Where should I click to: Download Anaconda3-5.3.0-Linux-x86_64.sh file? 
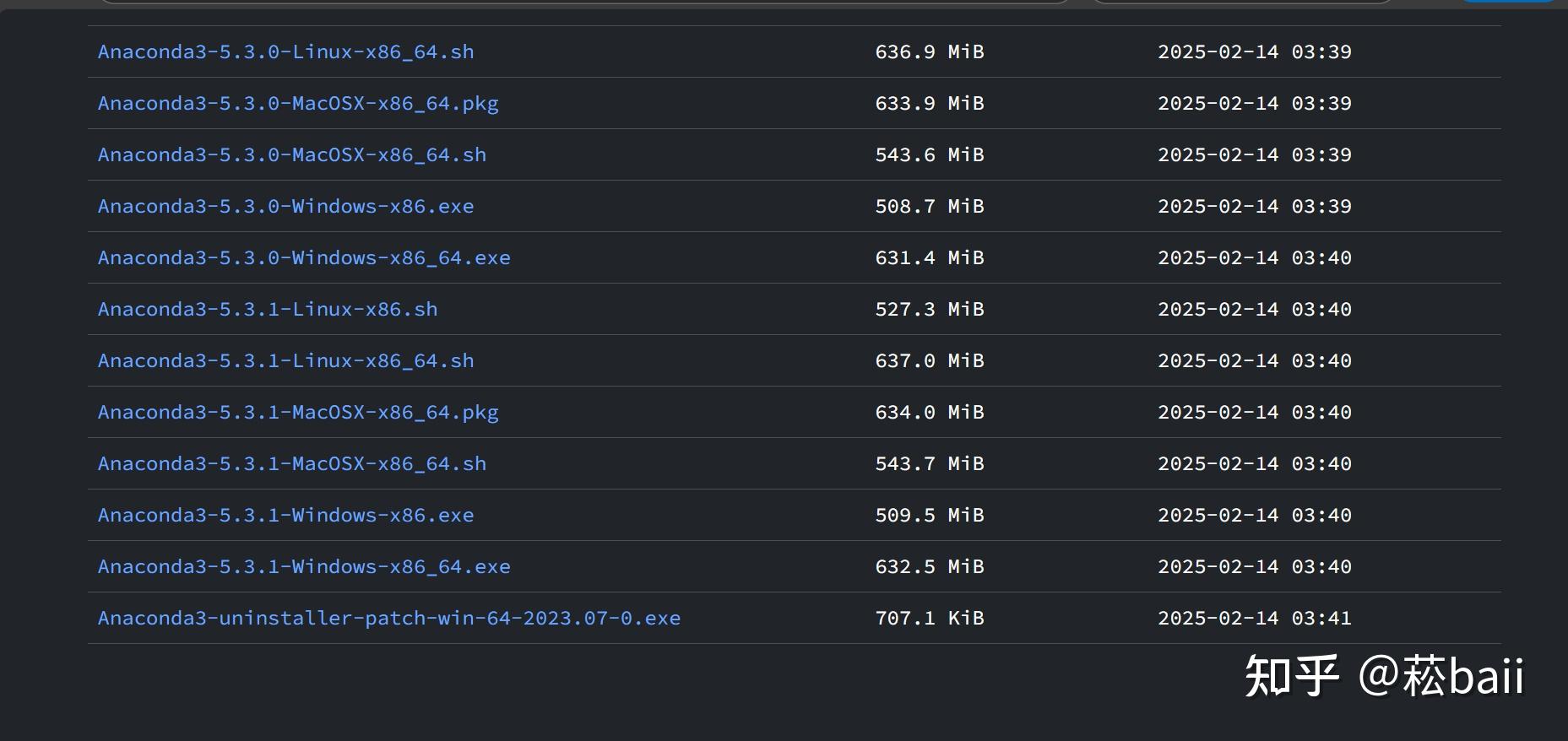tap(285, 51)
